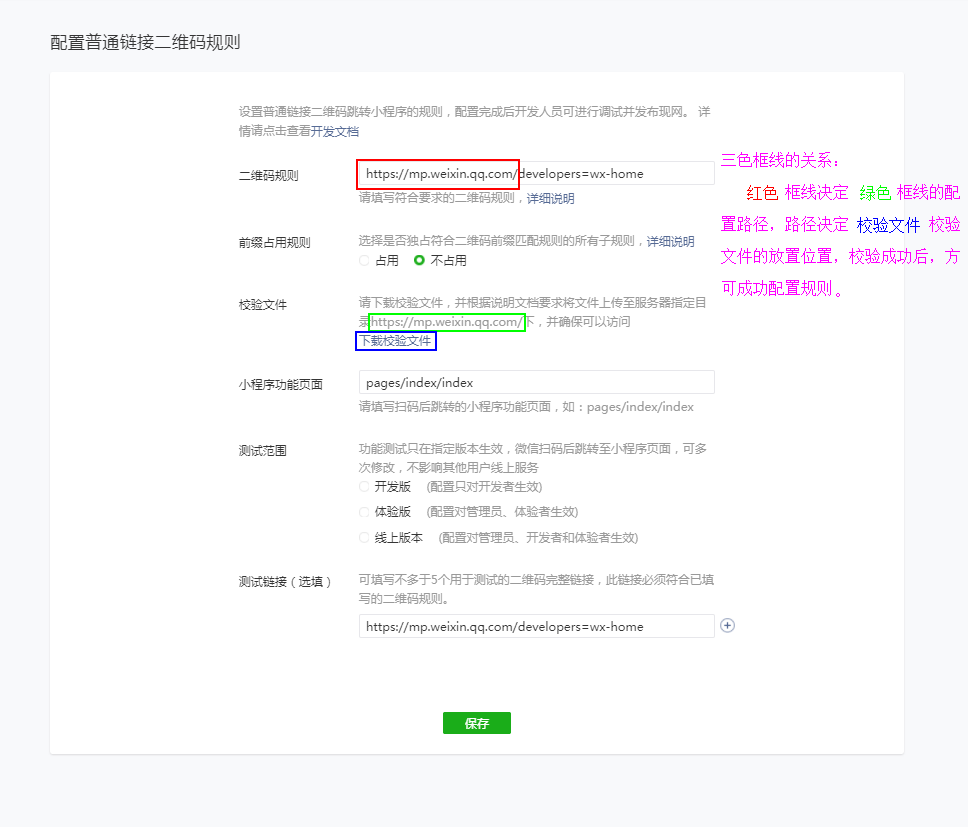Choose the 开发版 test scope option
This screenshot has height=827, width=968.
tap(363, 485)
